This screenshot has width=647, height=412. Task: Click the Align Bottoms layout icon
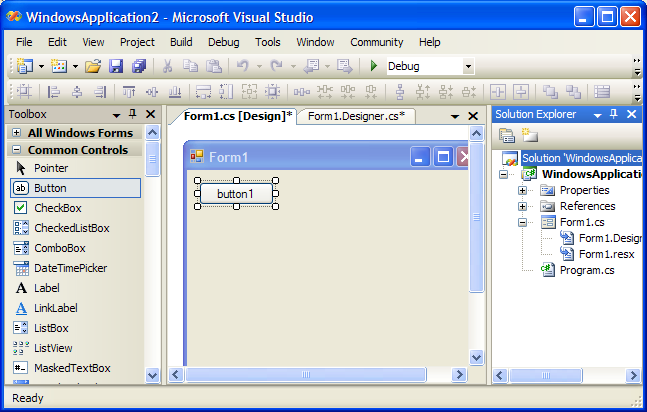pos(175,92)
